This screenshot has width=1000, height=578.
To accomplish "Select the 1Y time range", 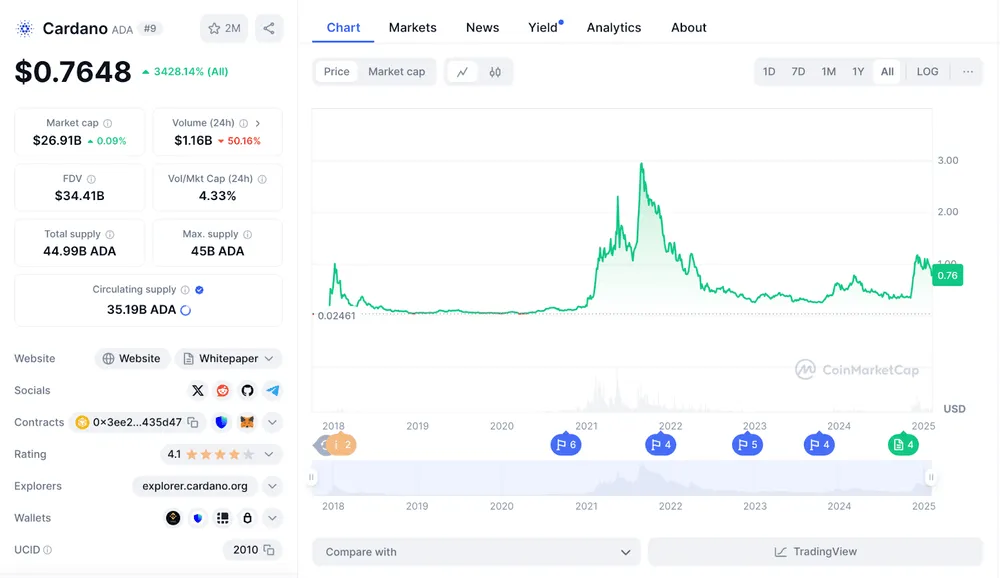I will [857, 71].
